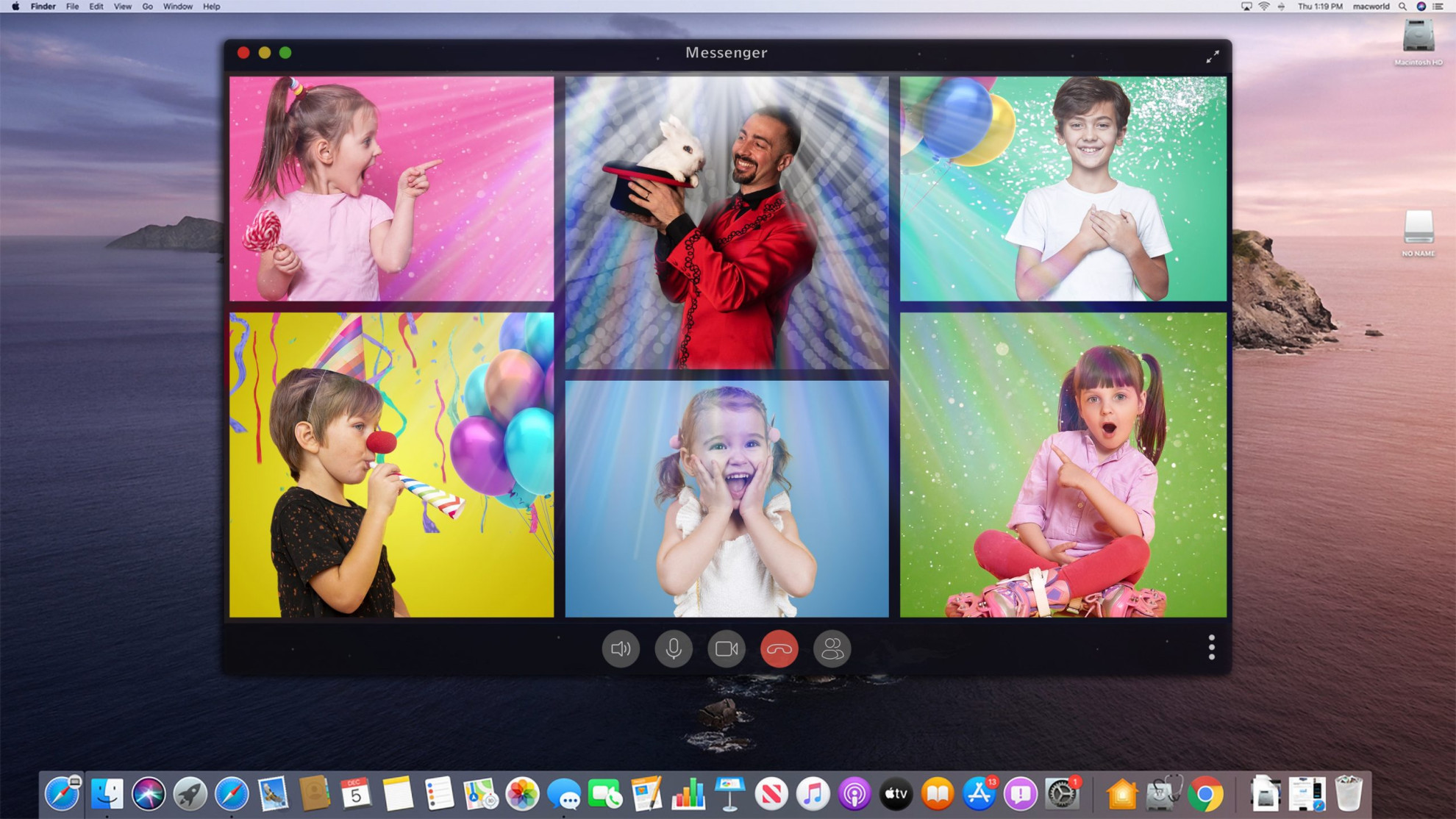The image size is (1456, 819).
Task: Open Disk Utility stethoscope icon
Action: pyautogui.click(x=1163, y=794)
